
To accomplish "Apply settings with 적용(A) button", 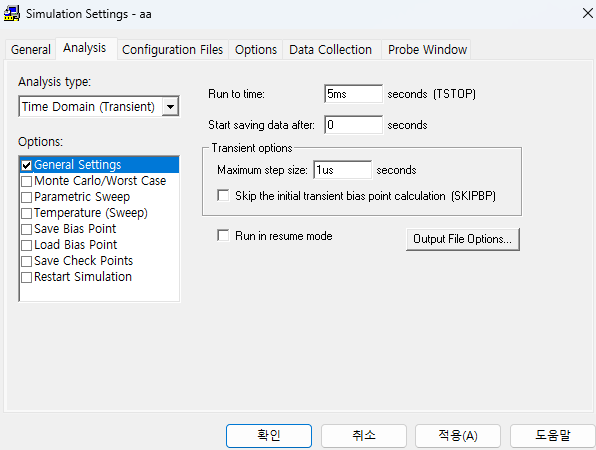I will coord(458,436).
